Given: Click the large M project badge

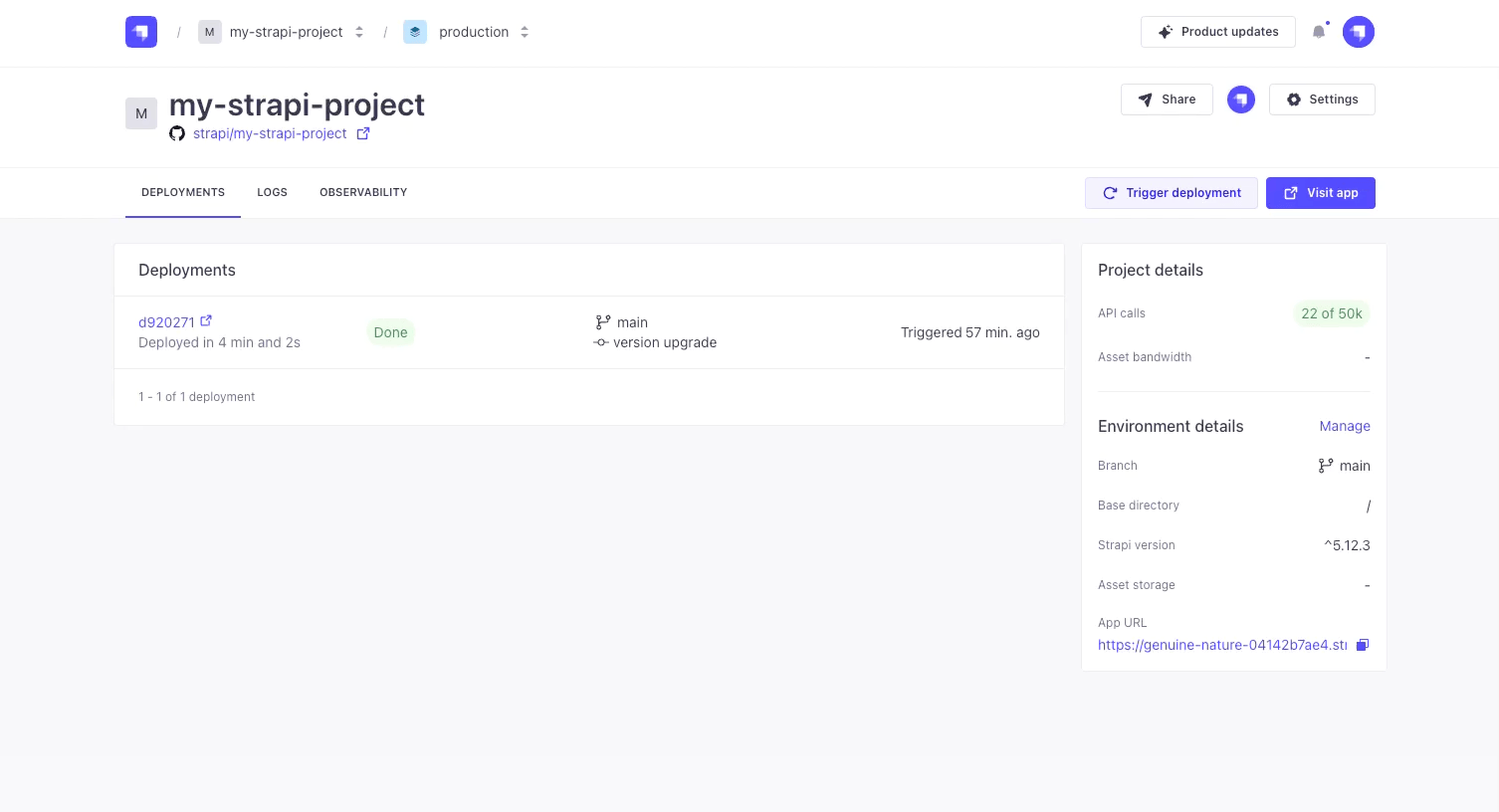Looking at the screenshot, I should (x=141, y=113).
